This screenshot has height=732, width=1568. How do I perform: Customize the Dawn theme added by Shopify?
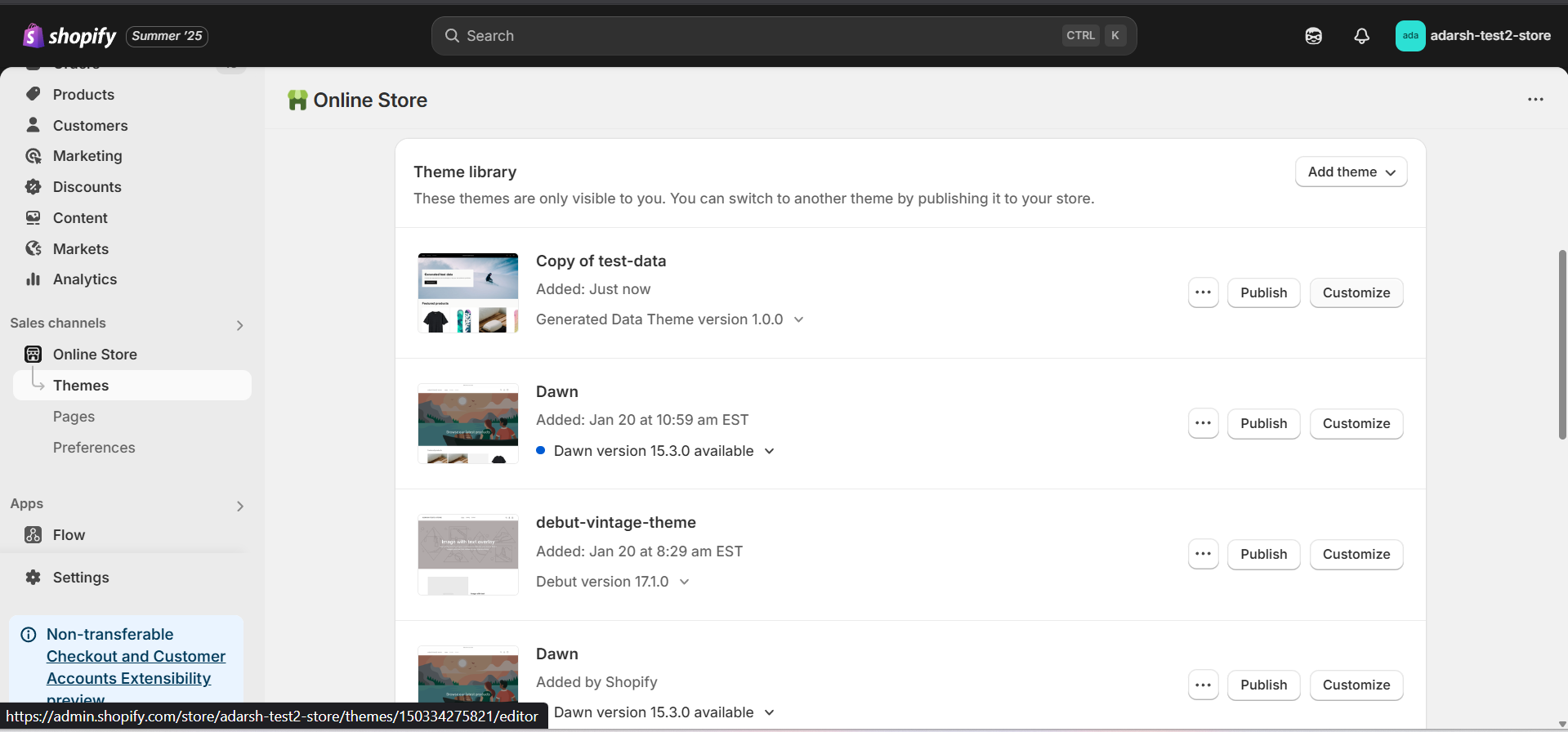1356,685
